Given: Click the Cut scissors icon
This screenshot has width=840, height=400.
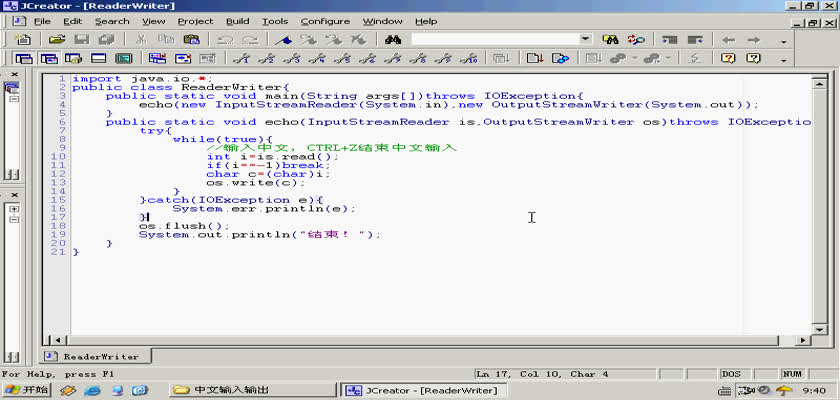Looking at the screenshot, I should pyautogui.click(x=141, y=40).
